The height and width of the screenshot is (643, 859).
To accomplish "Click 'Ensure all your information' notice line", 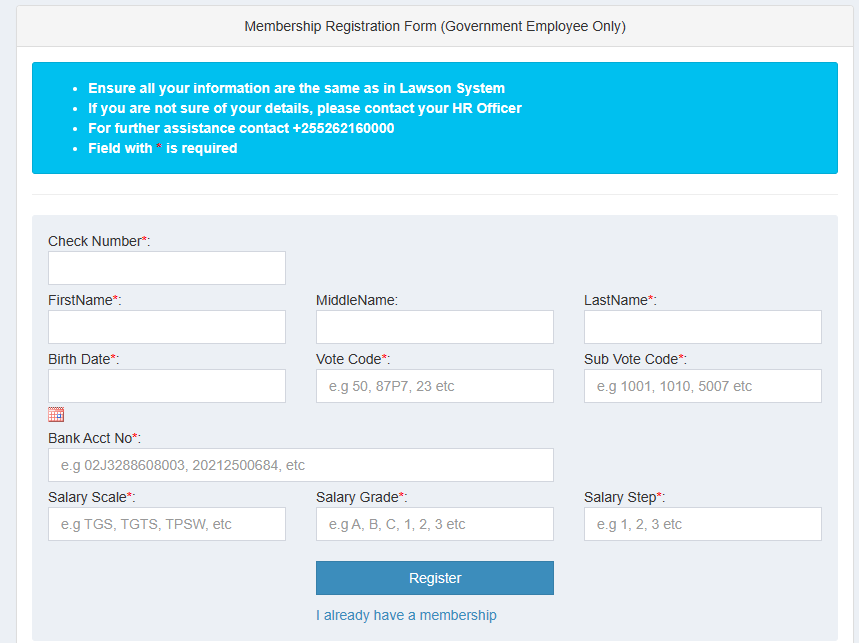I will coord(296,88).
